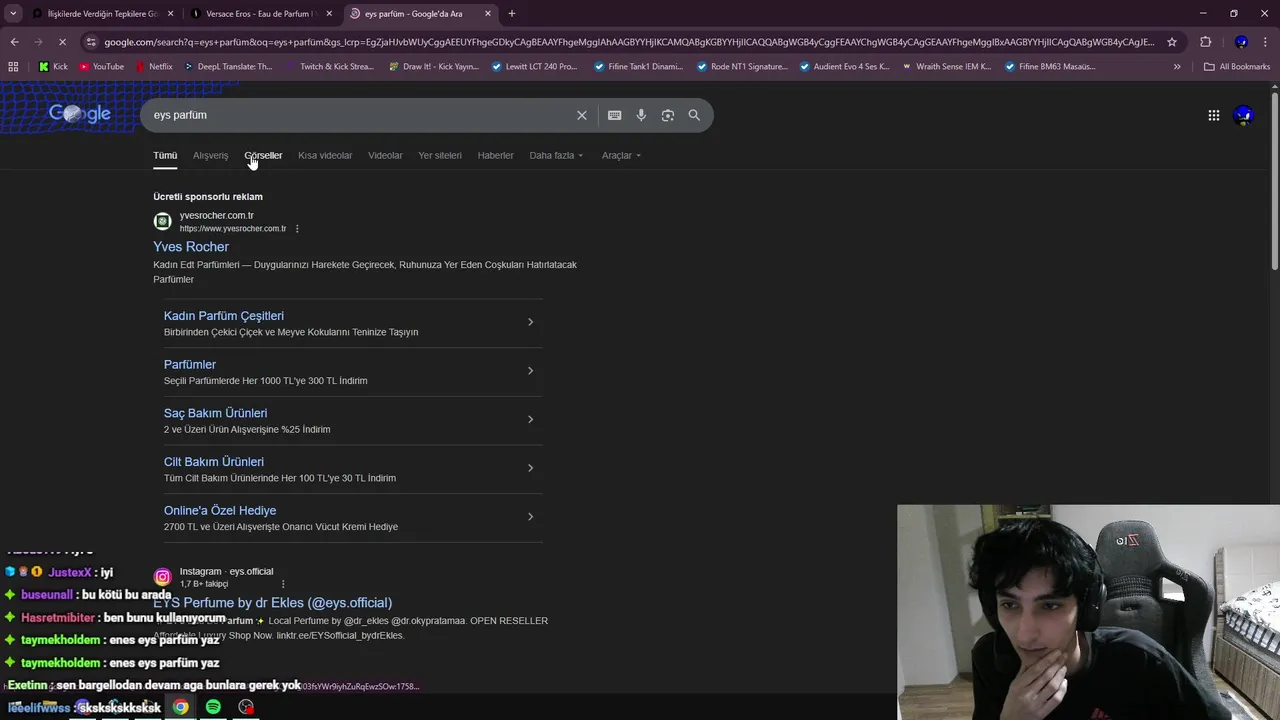Open the Netflix bookmark
Image resolution: width=1280 pixels, height=720 pixels.
coord(153,67)
